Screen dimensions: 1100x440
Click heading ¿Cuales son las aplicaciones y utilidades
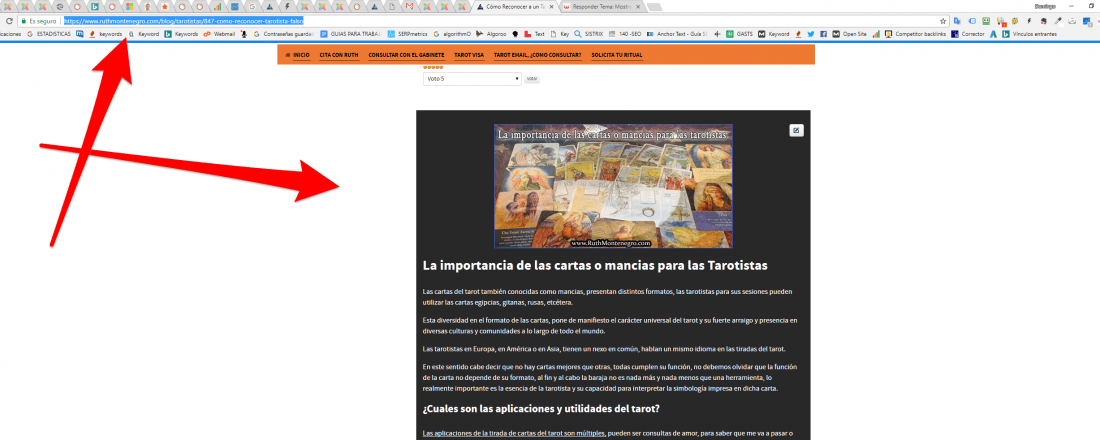click(x=541, y=408)
